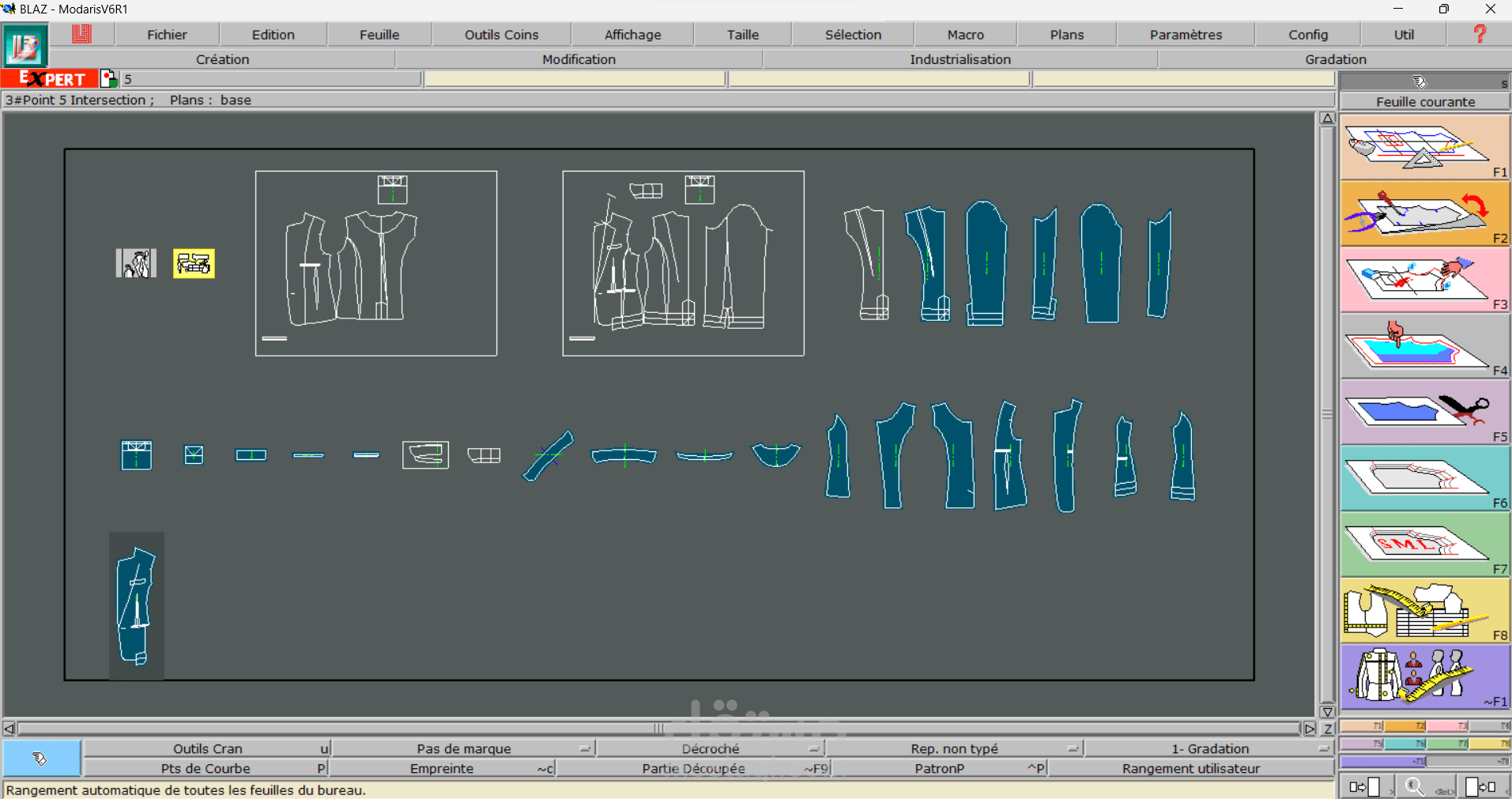1512x799 pixels.
Task: Open the Affichage menu
Action: pos(632,35)
